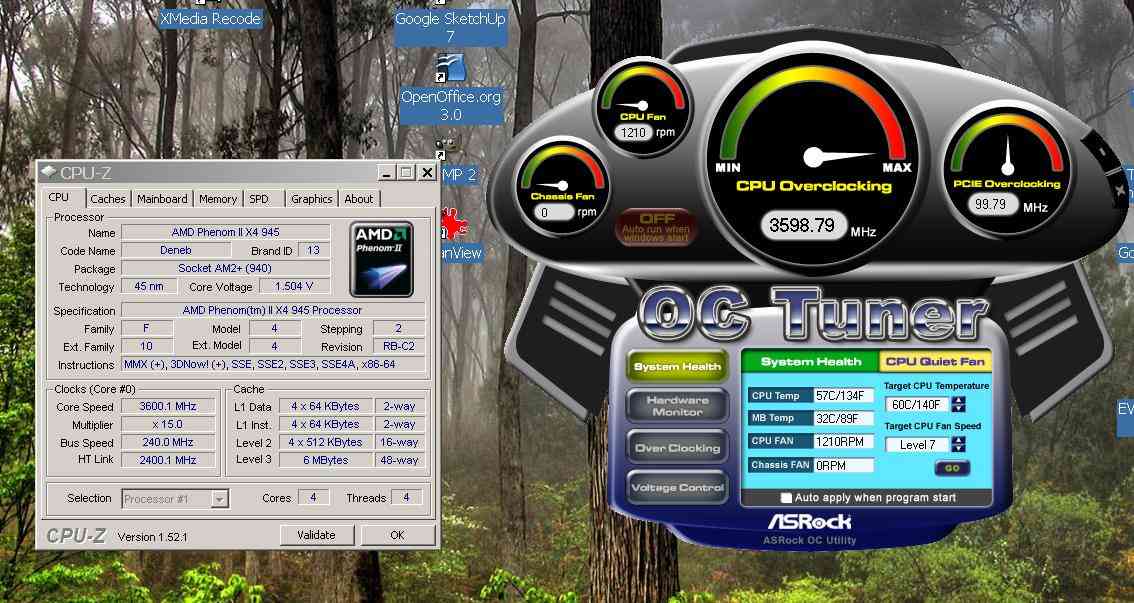
Task: Click the Chassis Fan gauge
Action: pyautogui.click(x=562, y=186)
